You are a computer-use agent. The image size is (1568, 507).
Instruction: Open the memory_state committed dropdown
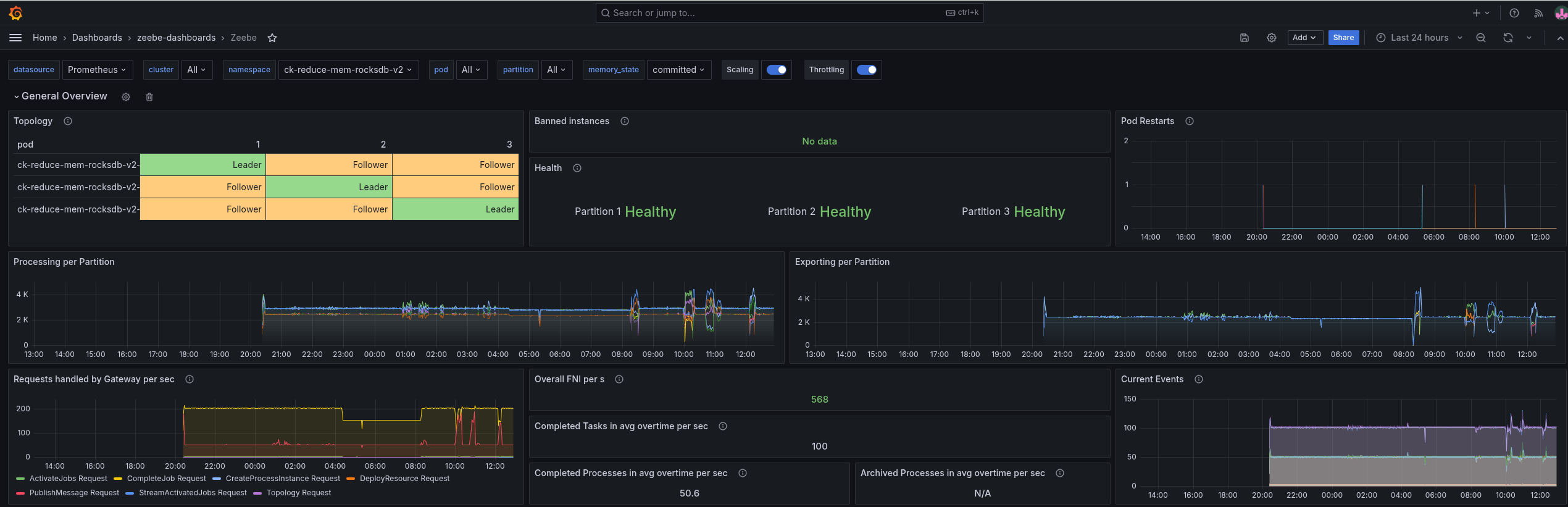coord(678,70)
